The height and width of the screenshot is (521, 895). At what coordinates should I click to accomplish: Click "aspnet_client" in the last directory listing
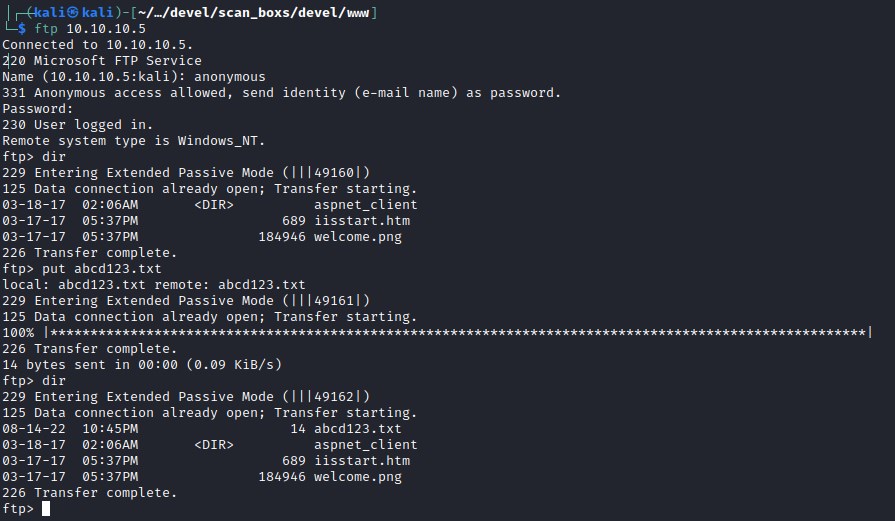366,445
